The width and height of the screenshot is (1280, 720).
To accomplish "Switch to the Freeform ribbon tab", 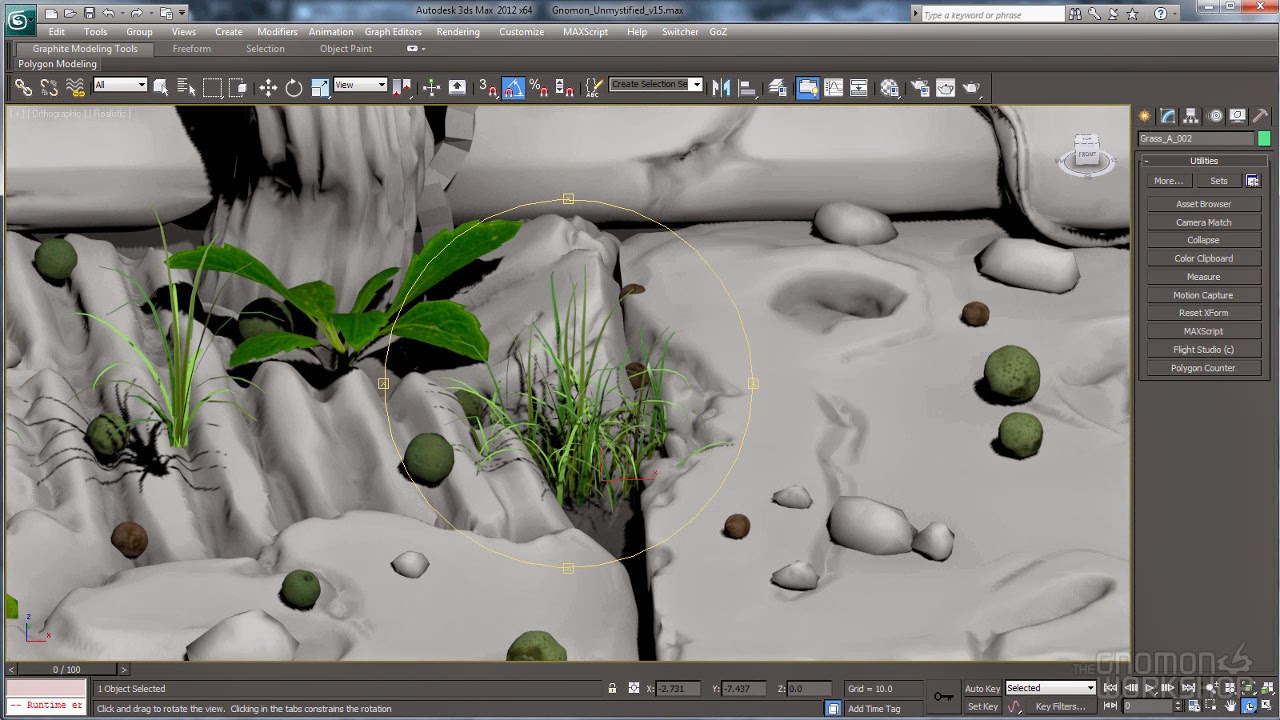I will pyautogui.click(x=191, y=49).
